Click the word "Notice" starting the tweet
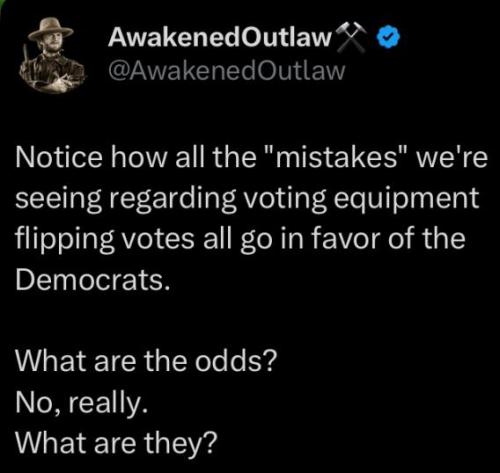 click(59, 157)
